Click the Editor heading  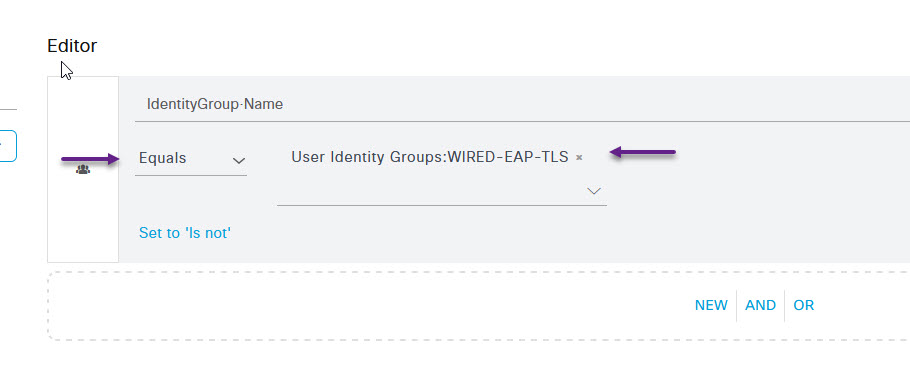coord(72,46)
